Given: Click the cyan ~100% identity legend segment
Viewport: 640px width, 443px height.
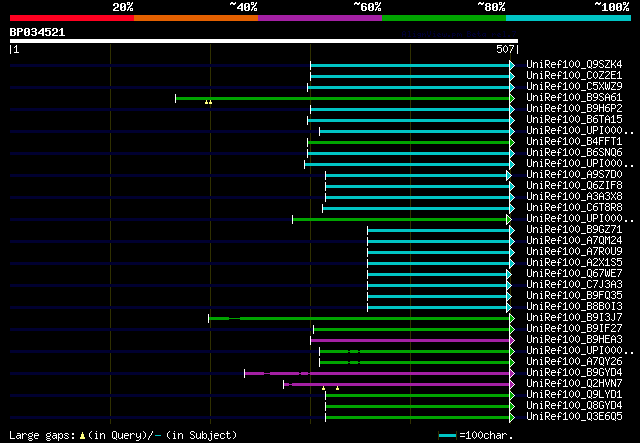Looking at the screenshot, I should coord(569,18).
